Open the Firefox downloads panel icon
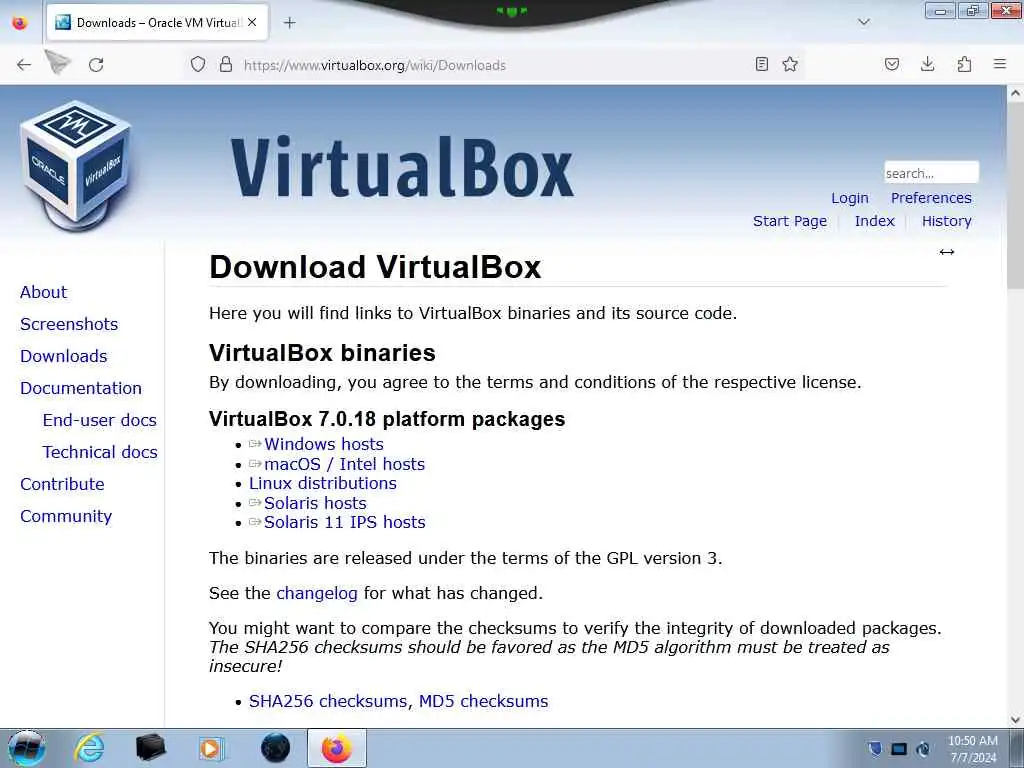Screen dimensions: 1024x768 coord(927,64)
